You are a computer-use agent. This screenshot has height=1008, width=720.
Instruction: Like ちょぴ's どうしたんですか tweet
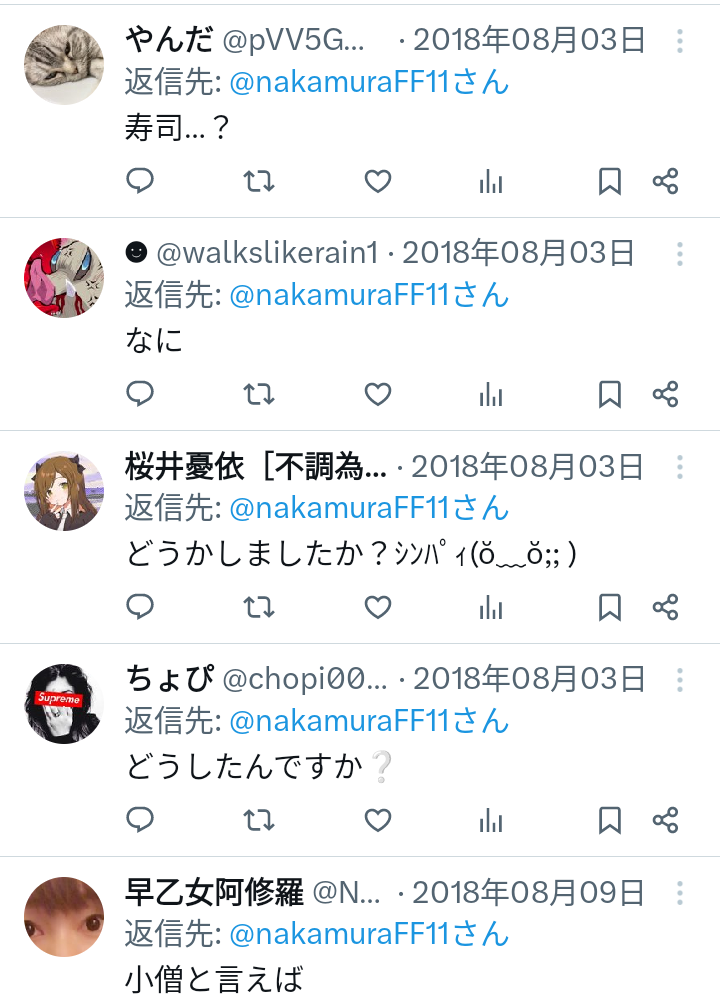click(378, 820)
